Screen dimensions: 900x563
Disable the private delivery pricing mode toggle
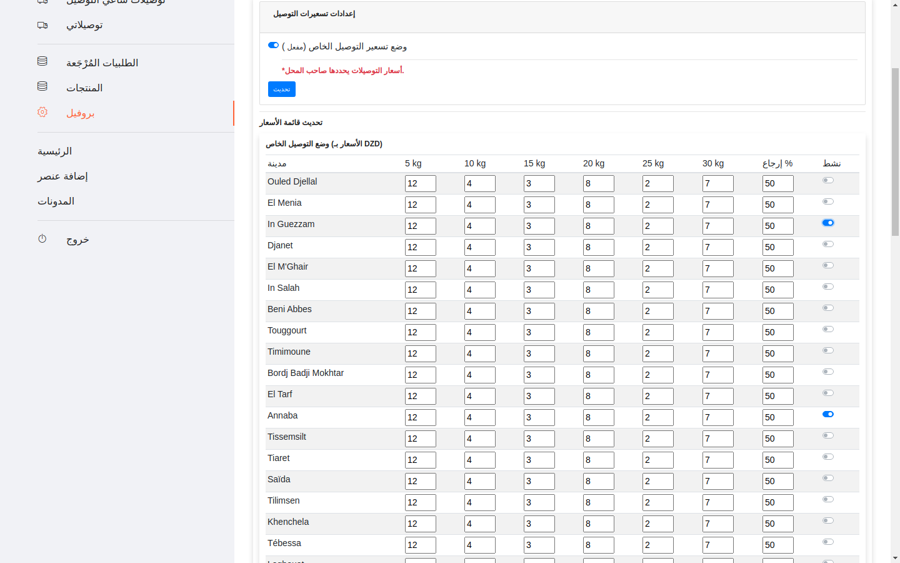tap(273, 45)
